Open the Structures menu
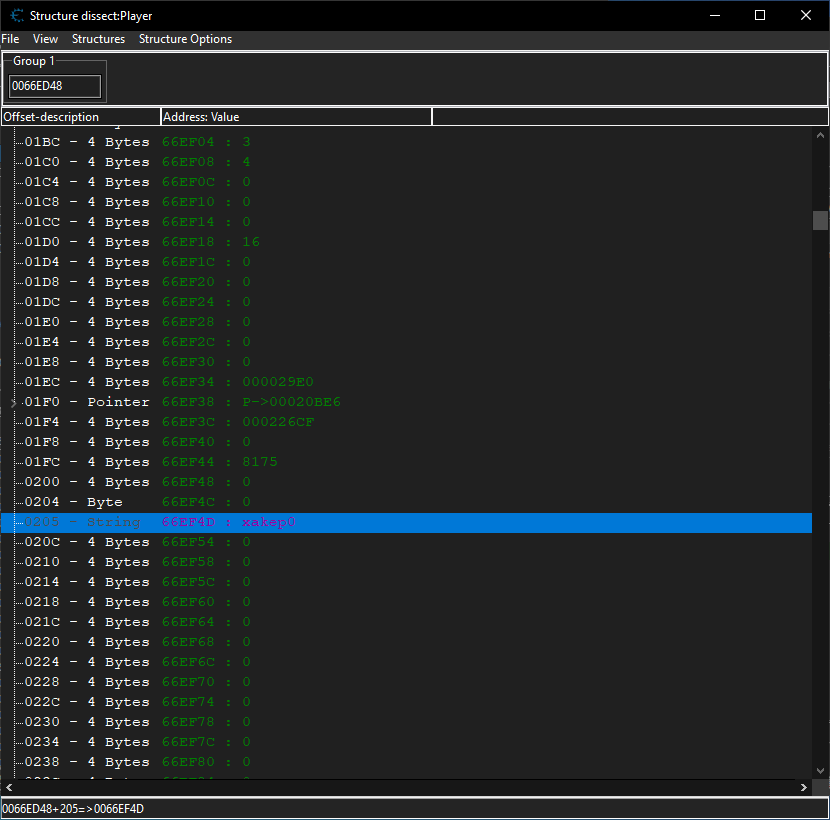The width and height of the screenshot is (830, 820). coord(98,39)
